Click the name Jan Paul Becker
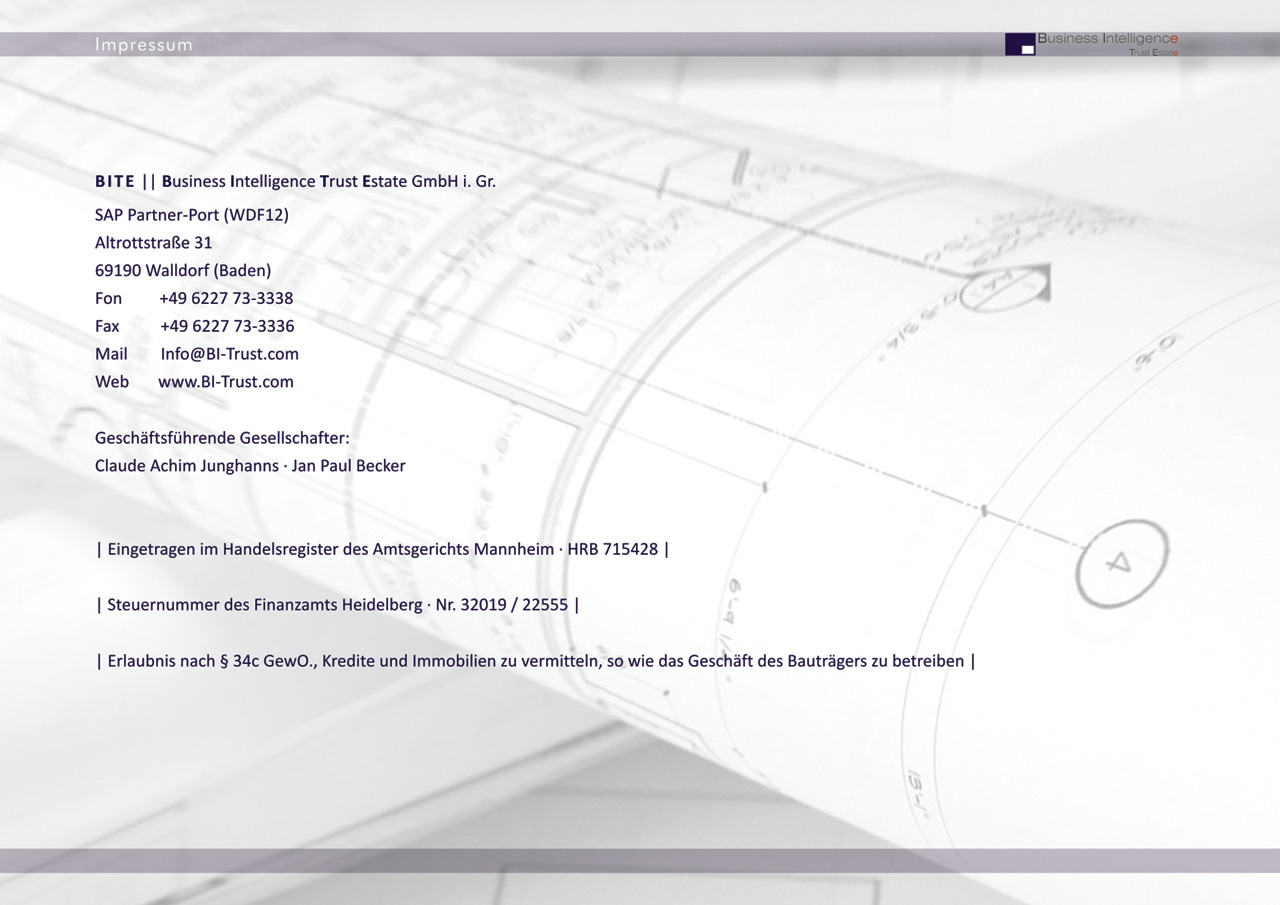1280x905 pixels. [x=349, y=466]
